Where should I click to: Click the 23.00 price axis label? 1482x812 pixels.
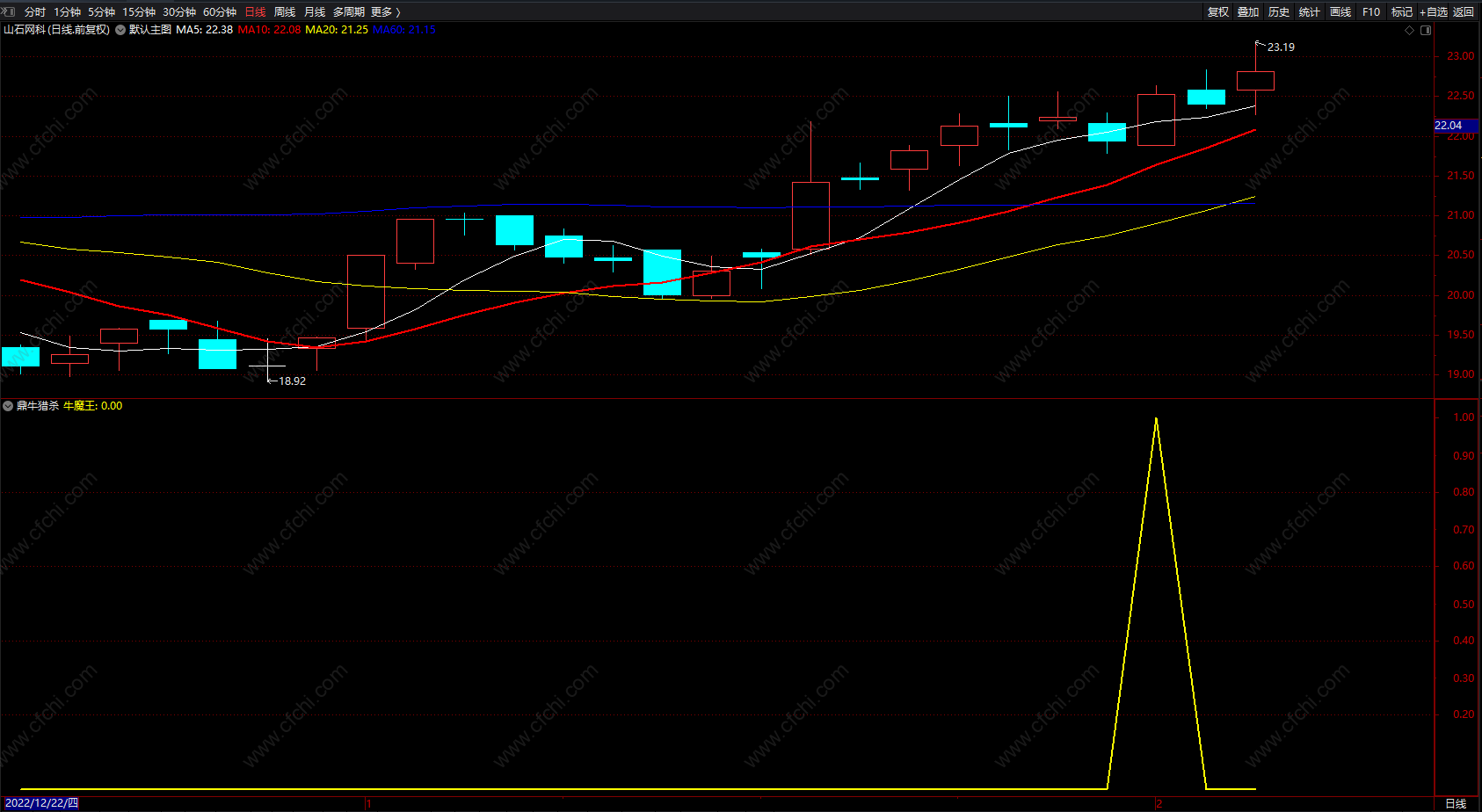(x=1461, y=56)
